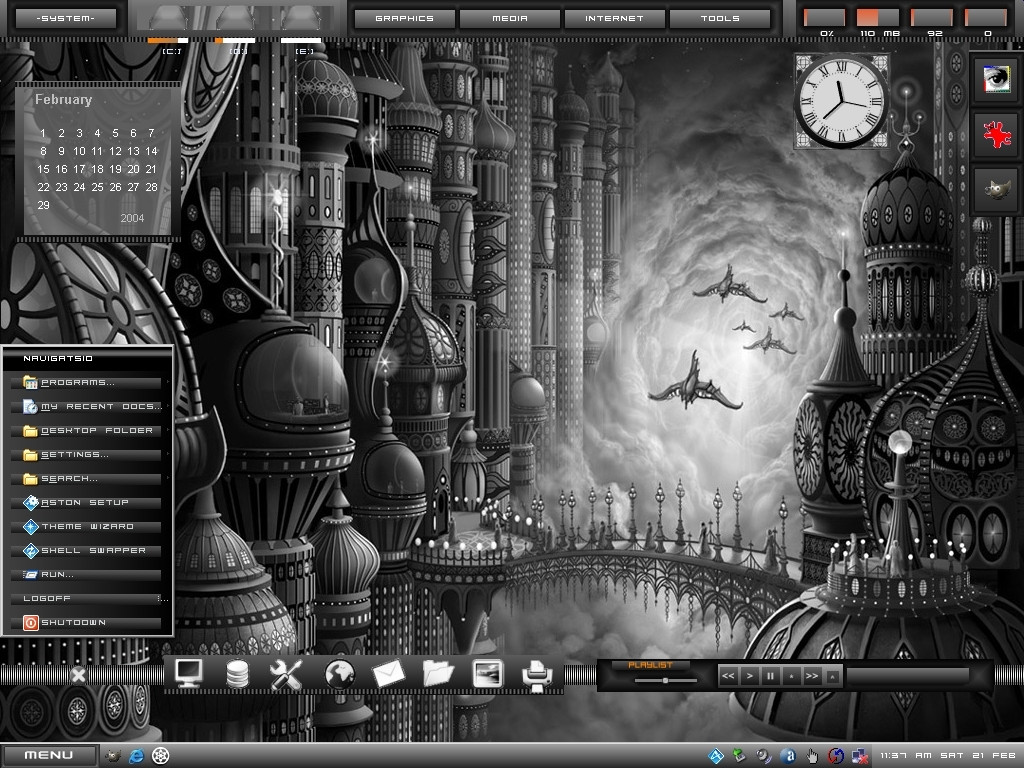Click the blue 'a' tray icon
Image resolution: width=1024 pixels, height=768 pixels.
tap(788, 756)
